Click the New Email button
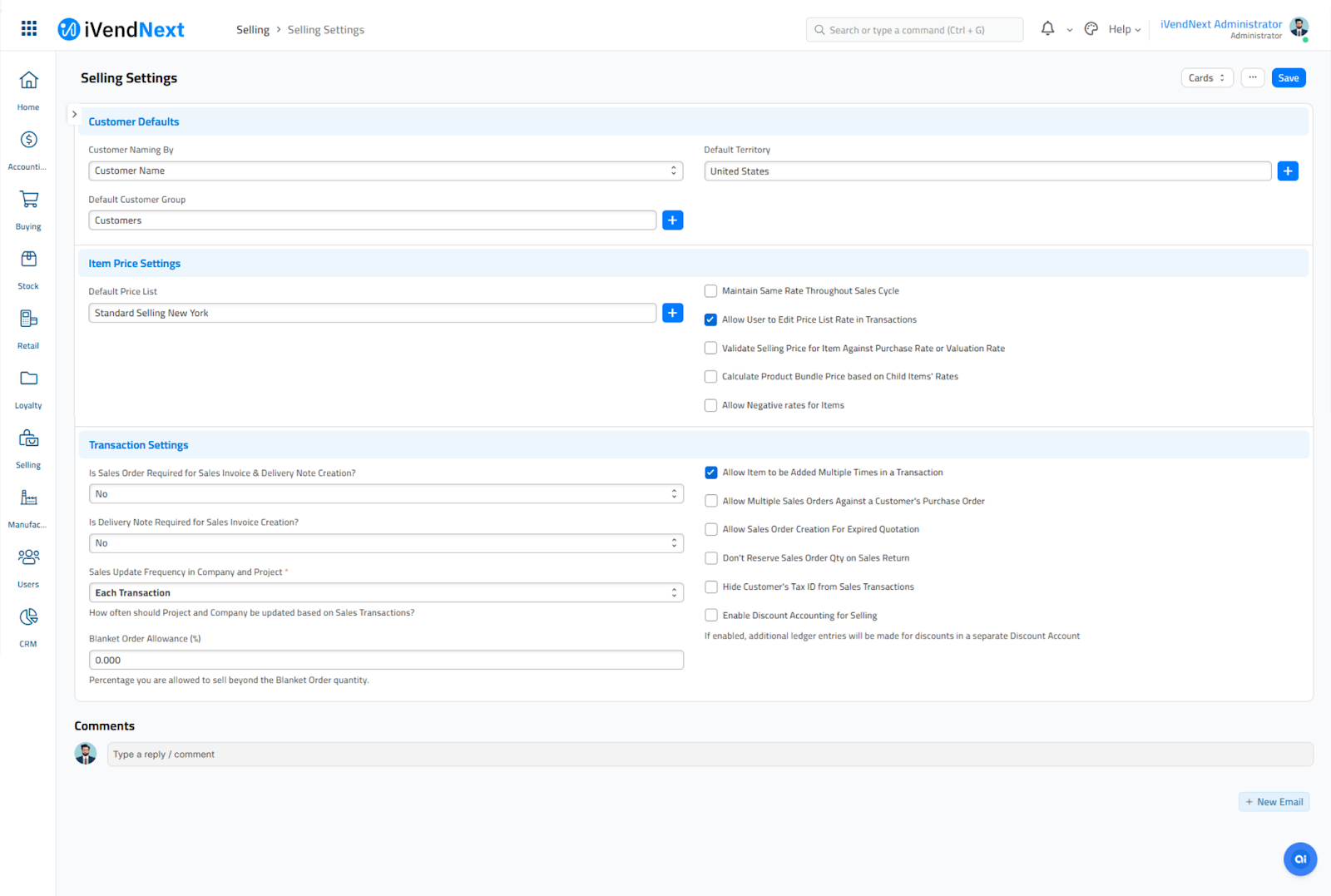Image resolution: width=1331 pixels, height=896 pixels. coord(1274,802)
